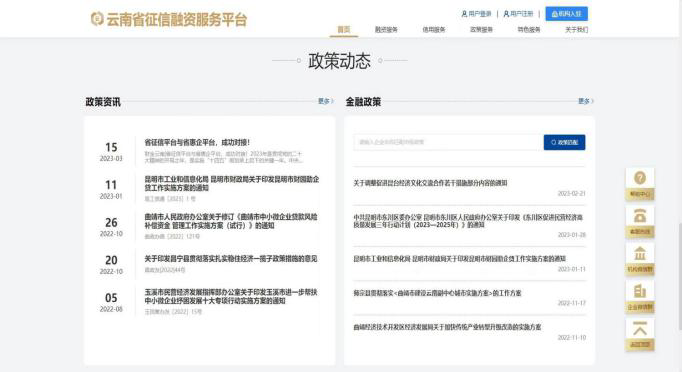Open the 融资服务 navigation tab
The height and width of the screenshot is (372, 682).
[386, 30]
